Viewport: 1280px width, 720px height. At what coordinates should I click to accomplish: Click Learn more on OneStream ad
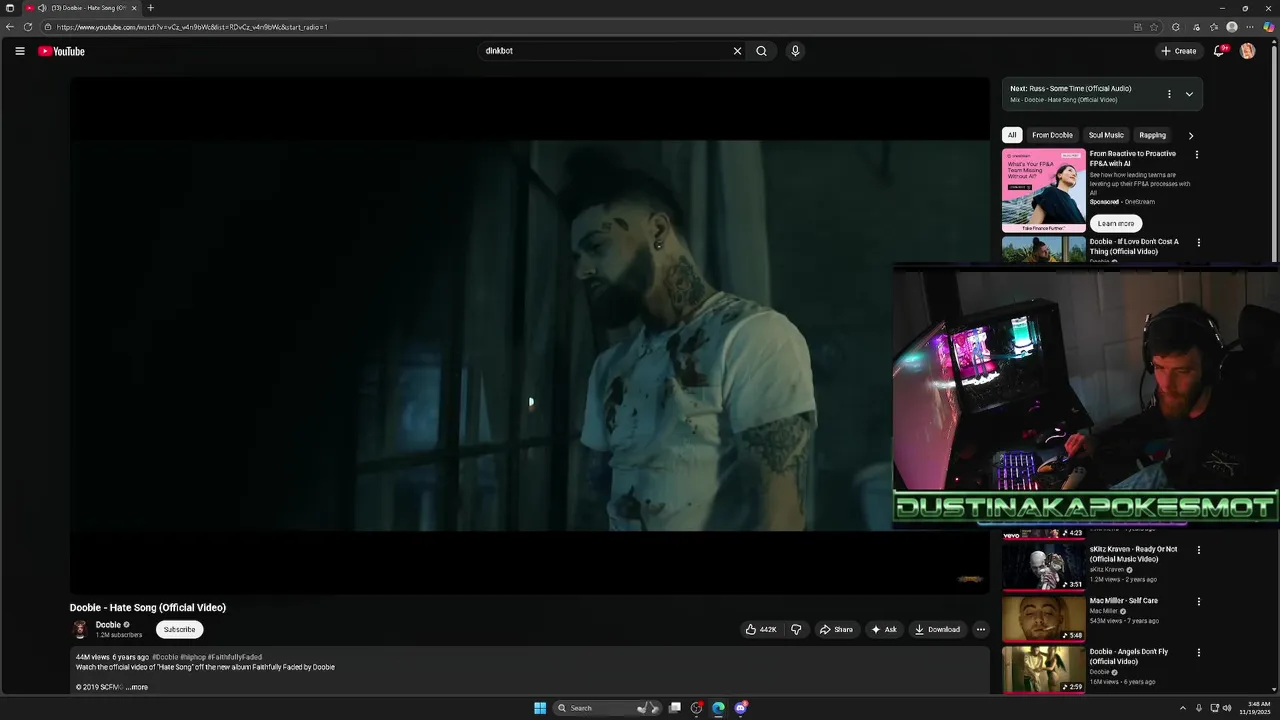(x=1115, y=223)
